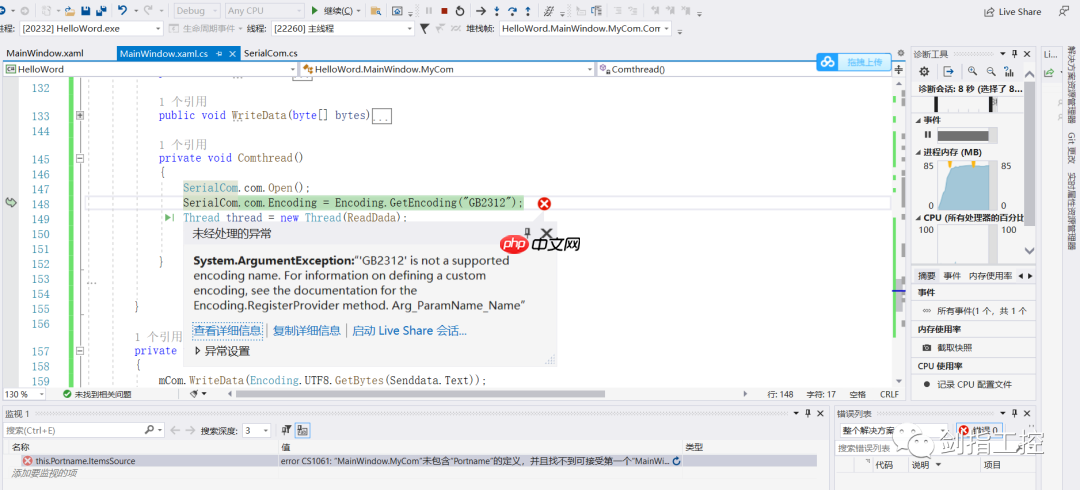Click the Restart debugging icon
The height and width of the screenshot is (490, 1080).
pos(459,11)
